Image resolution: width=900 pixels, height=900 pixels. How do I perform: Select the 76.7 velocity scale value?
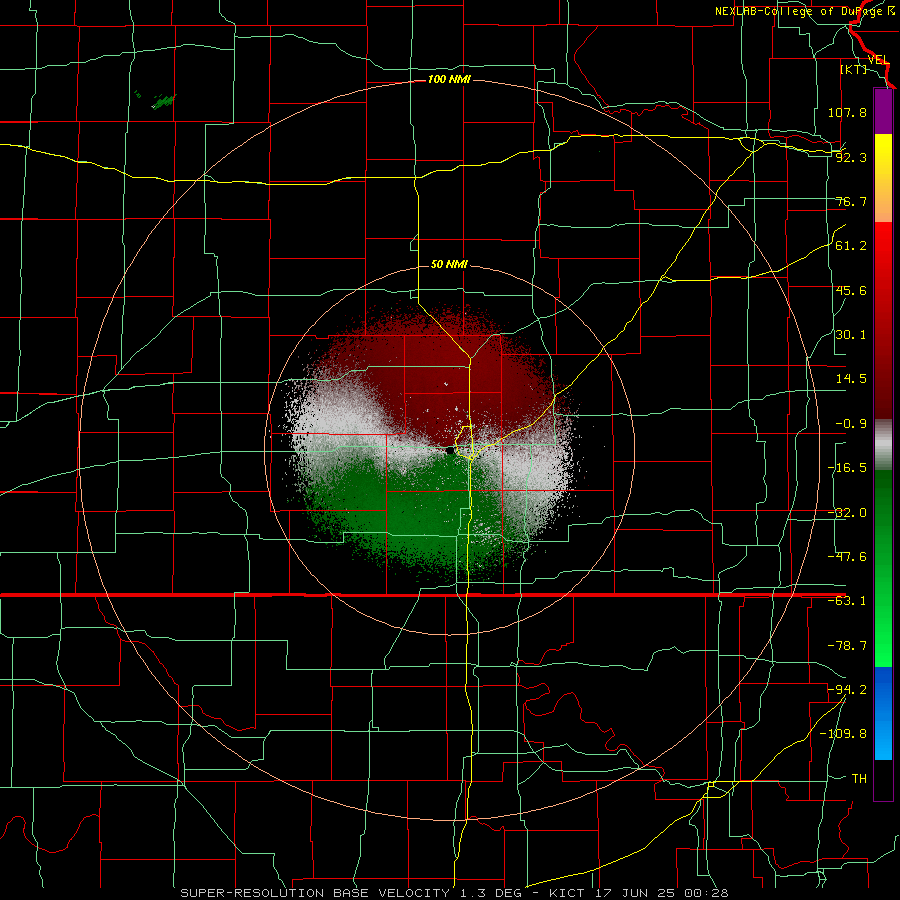point(851,201)
